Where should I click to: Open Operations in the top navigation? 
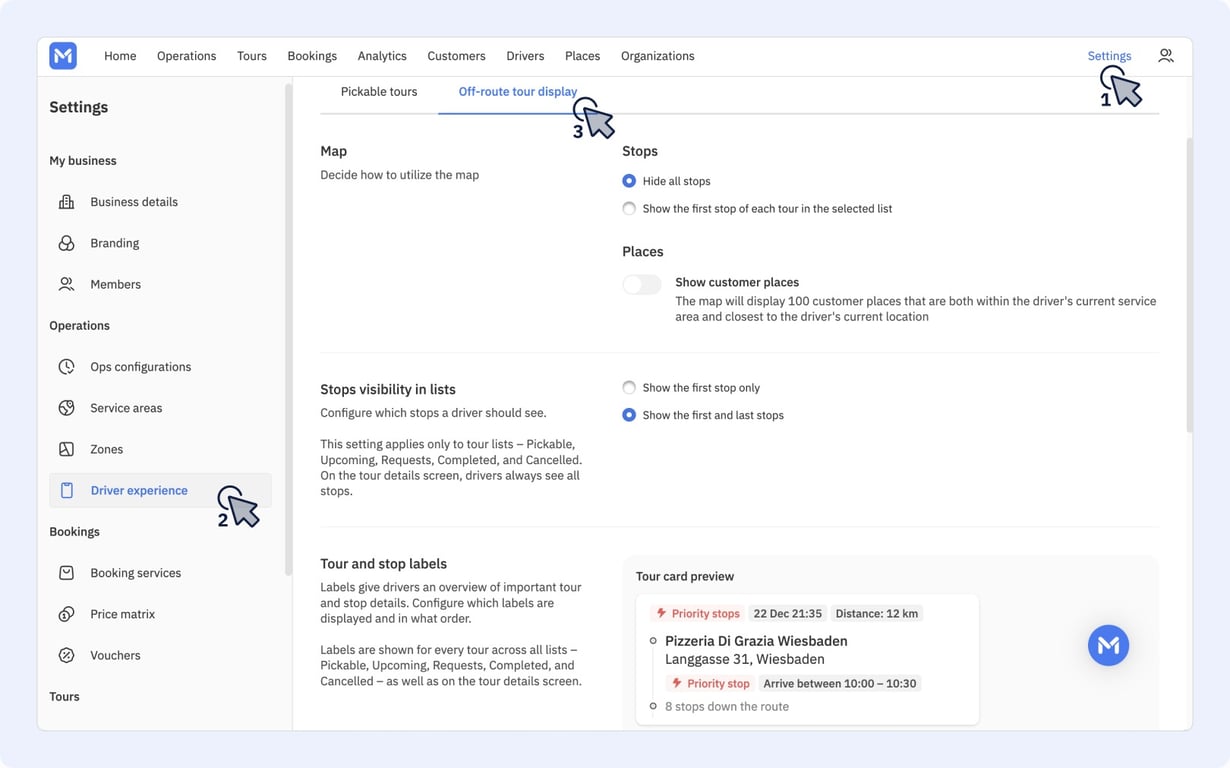pos(186,56)
